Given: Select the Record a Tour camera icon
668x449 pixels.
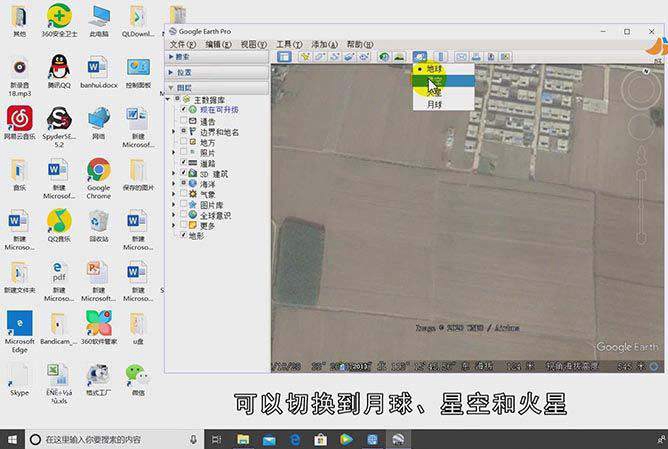Looking at the screenshot, I should [364, 57].
